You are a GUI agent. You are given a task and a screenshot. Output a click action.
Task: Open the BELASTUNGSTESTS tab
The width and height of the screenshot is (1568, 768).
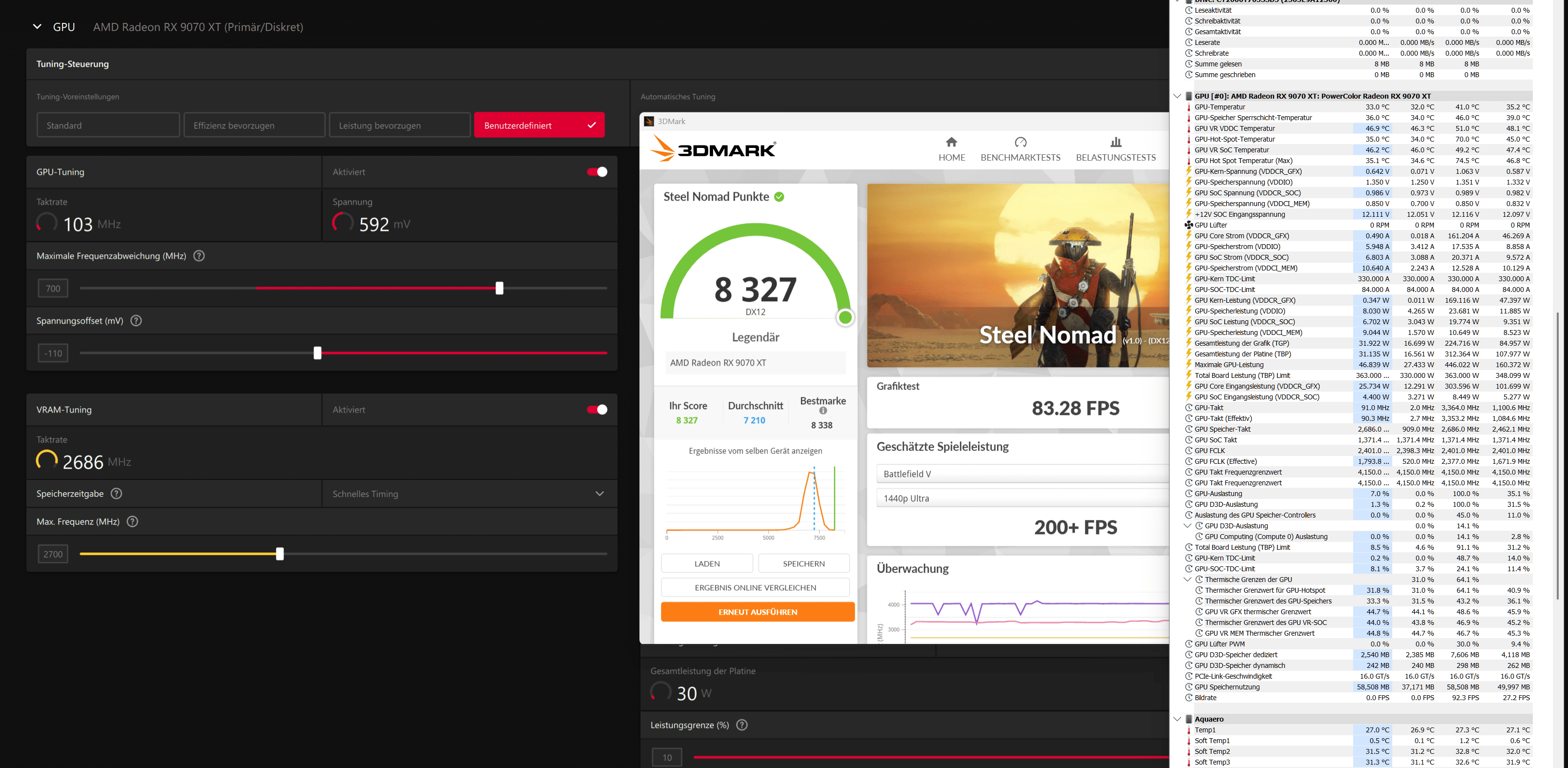coord(1116,149)
